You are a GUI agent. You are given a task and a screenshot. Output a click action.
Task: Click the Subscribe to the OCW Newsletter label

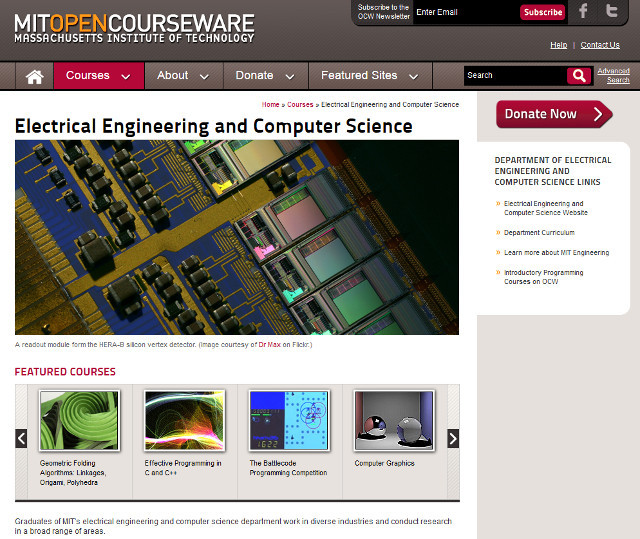click(x=384, y=12)
